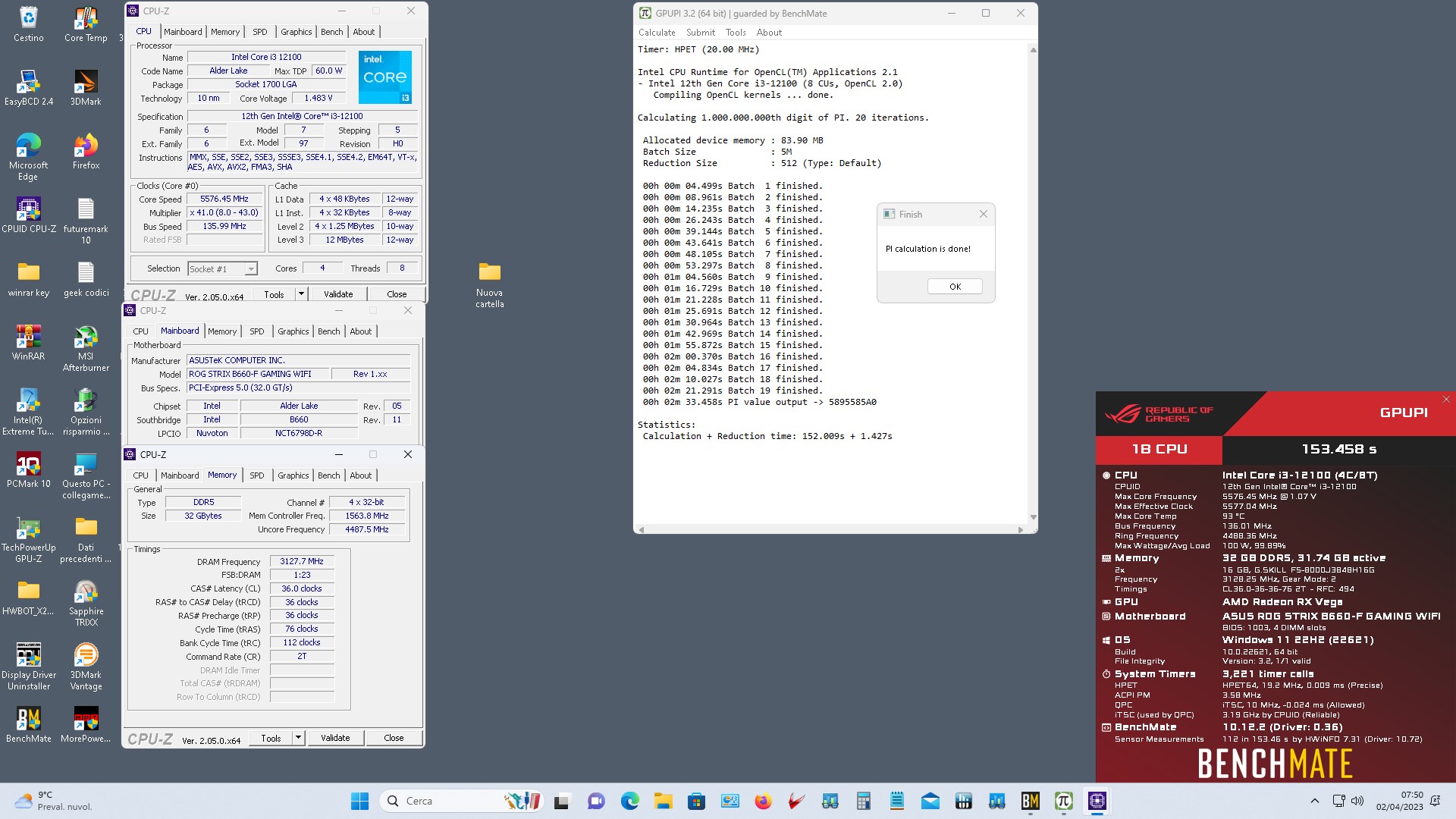Open Calculator from the taskbar

(x=863, y=801)
